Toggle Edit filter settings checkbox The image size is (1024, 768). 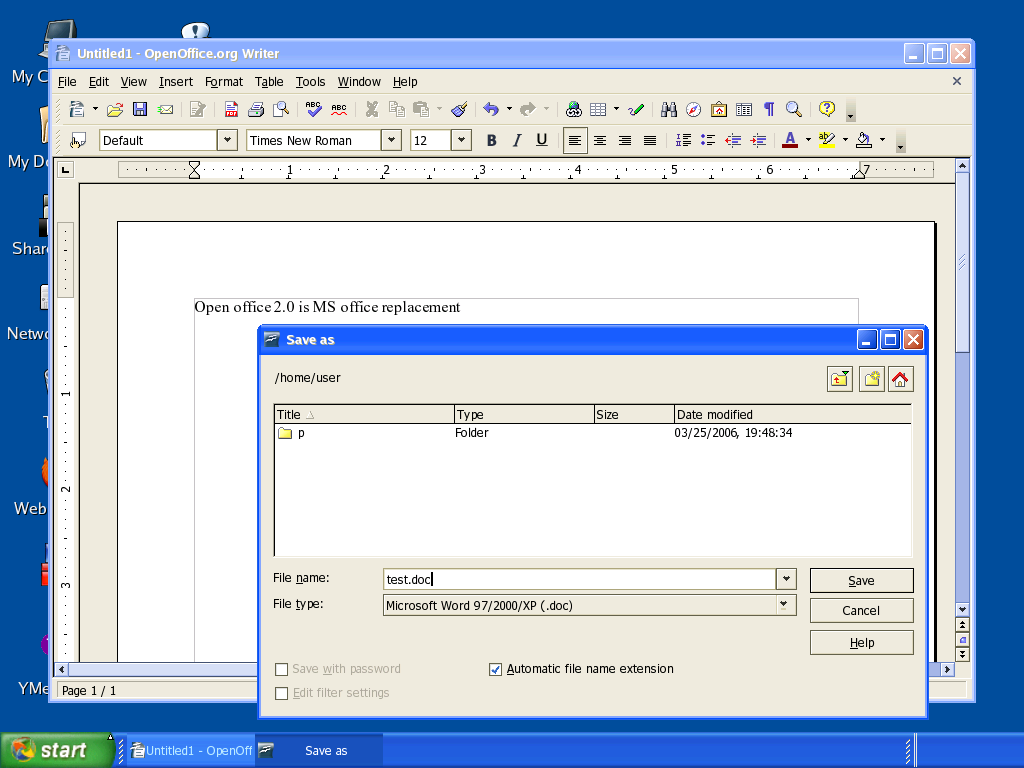coord(281,694)
